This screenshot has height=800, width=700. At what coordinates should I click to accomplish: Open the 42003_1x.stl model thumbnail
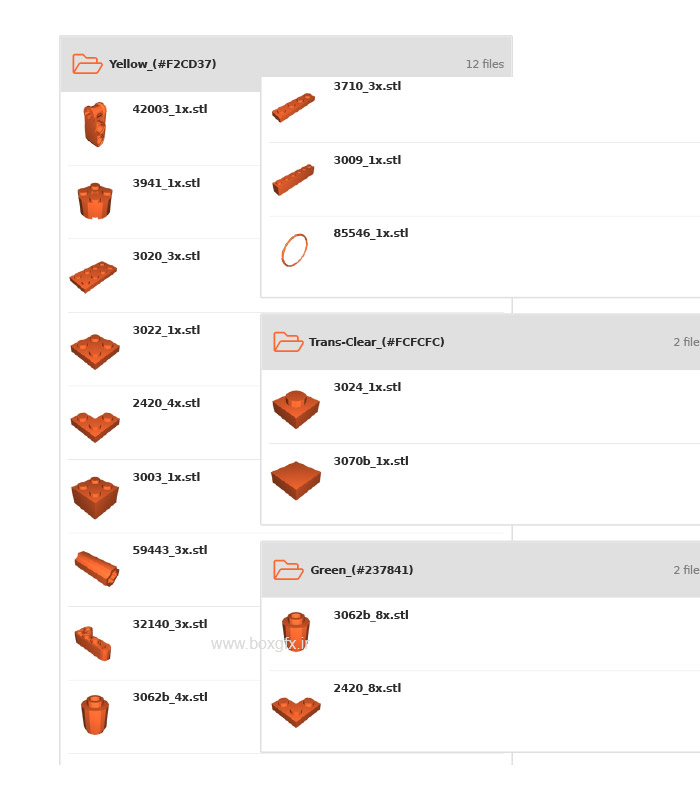click(95, 125)
